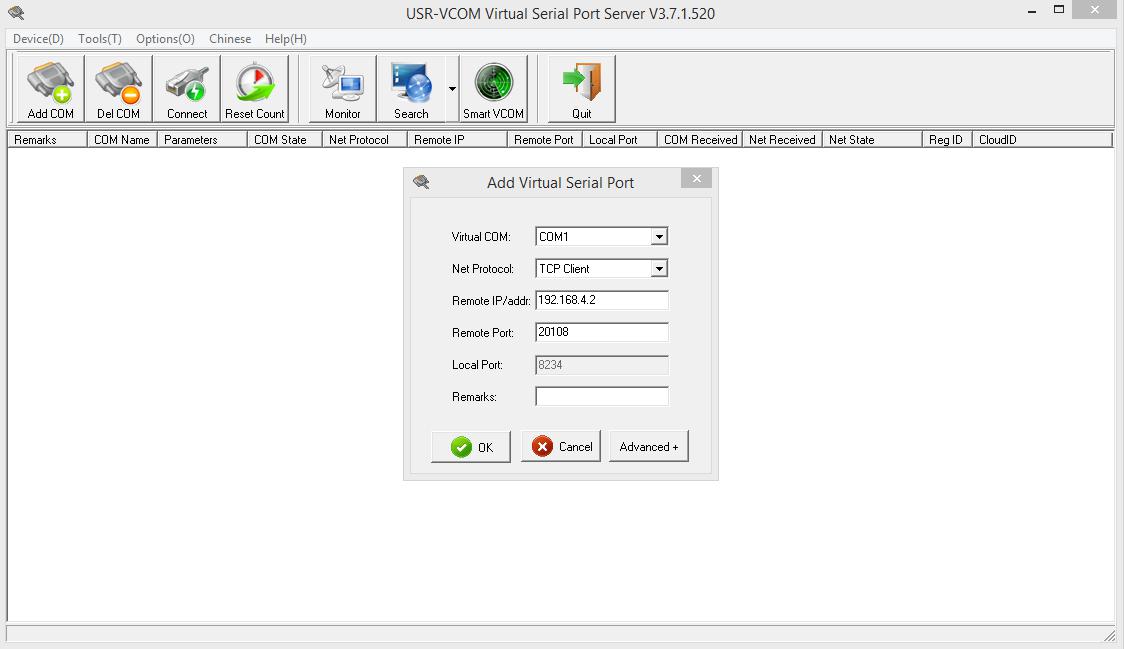The height and width of the screenshot is (649, 1124).
Task: Click the Quit toolbar icon
Action: 581,89
